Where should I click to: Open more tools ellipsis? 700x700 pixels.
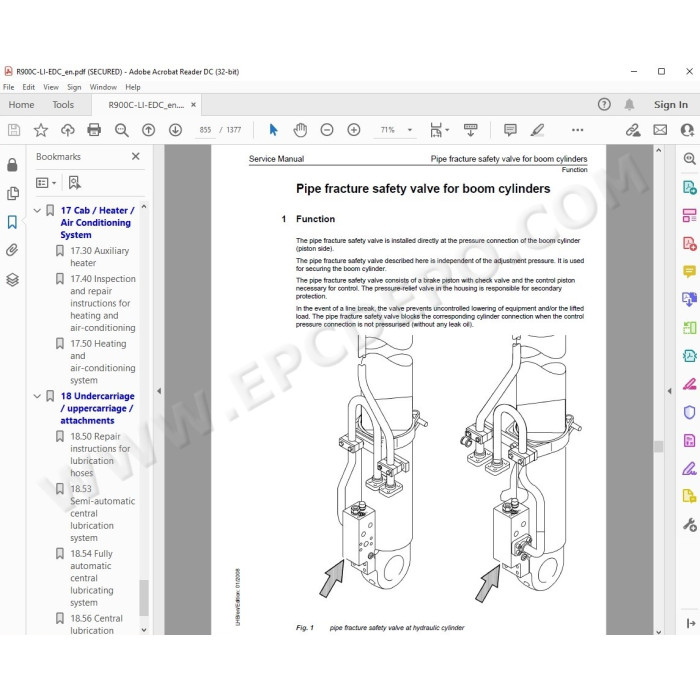(x=577, y=130)
